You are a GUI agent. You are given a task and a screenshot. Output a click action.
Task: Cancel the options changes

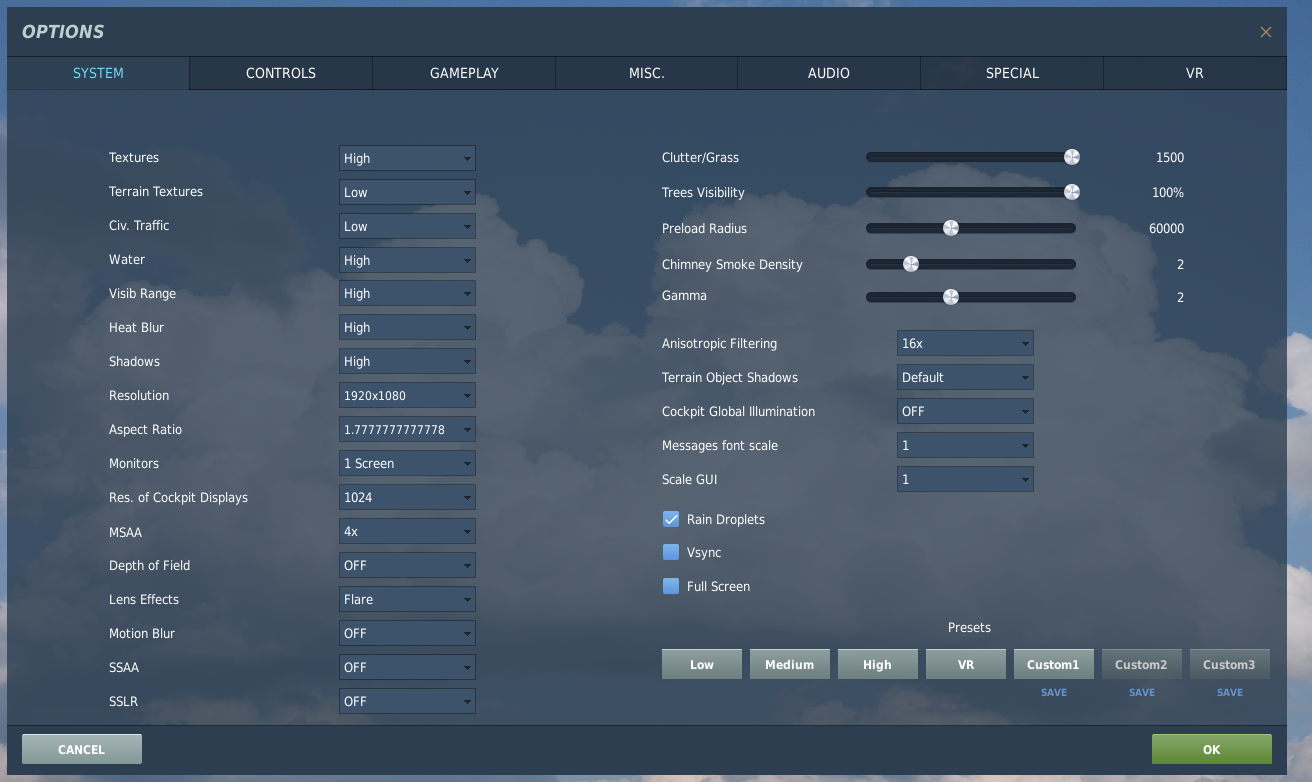81,749
